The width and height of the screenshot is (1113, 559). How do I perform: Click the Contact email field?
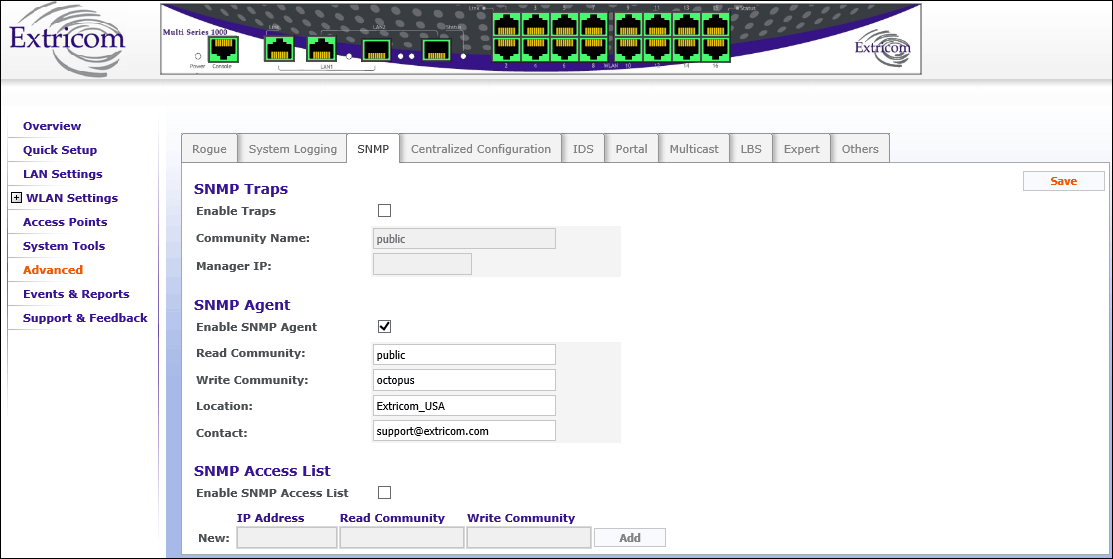[464, 431]
